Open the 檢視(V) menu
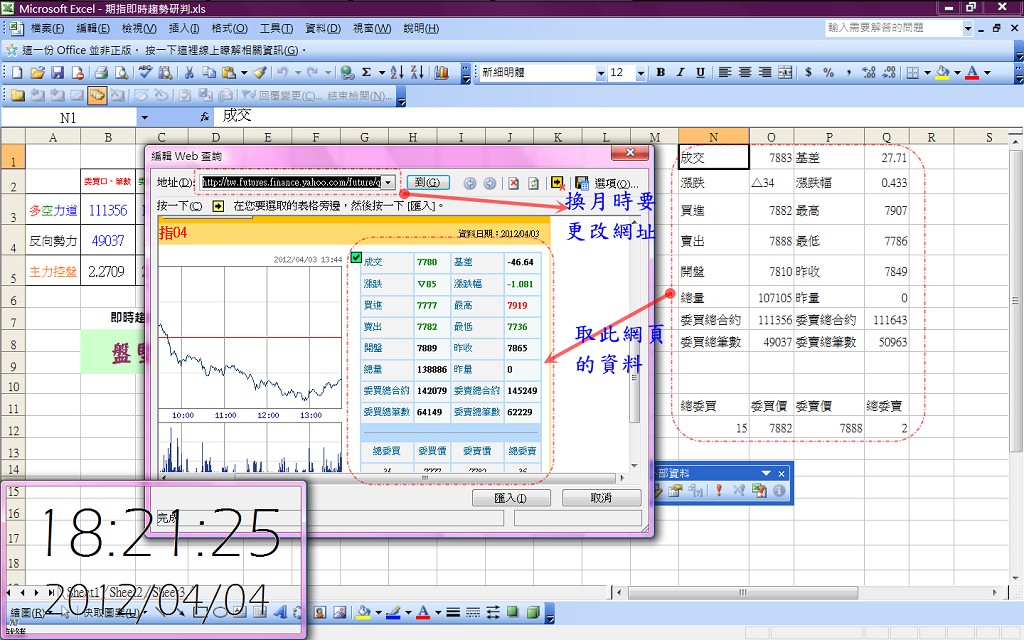 pyautogui.click(x=139, y=29)
